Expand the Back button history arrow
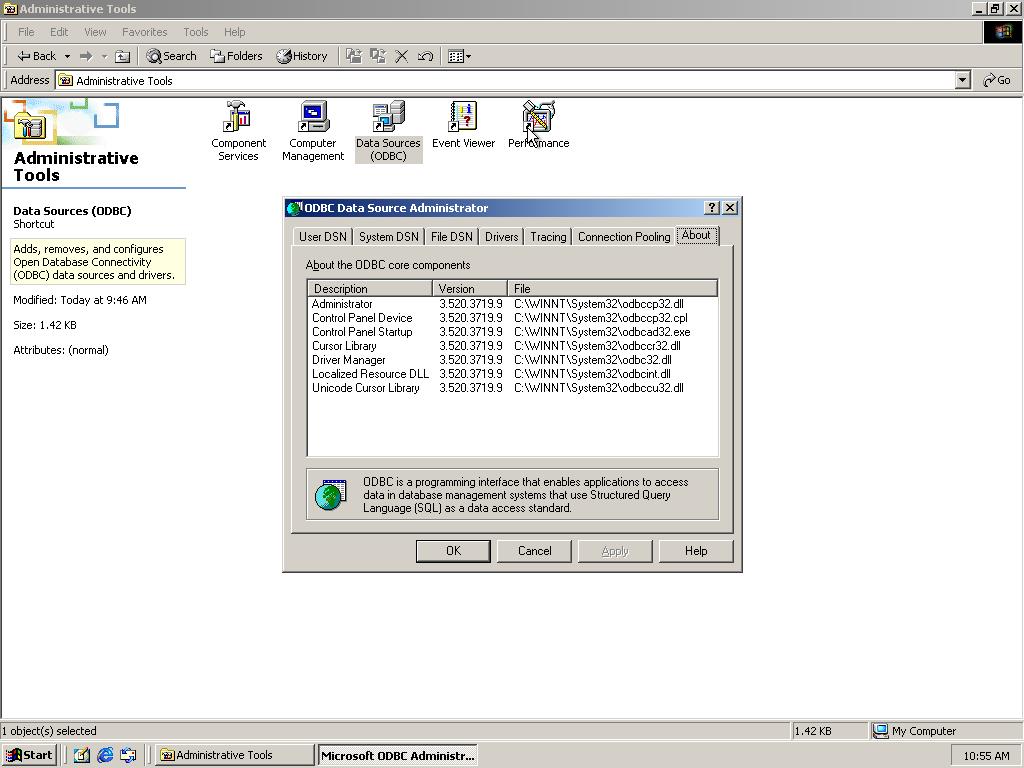The image size is (1024, 768). point(67,56)
